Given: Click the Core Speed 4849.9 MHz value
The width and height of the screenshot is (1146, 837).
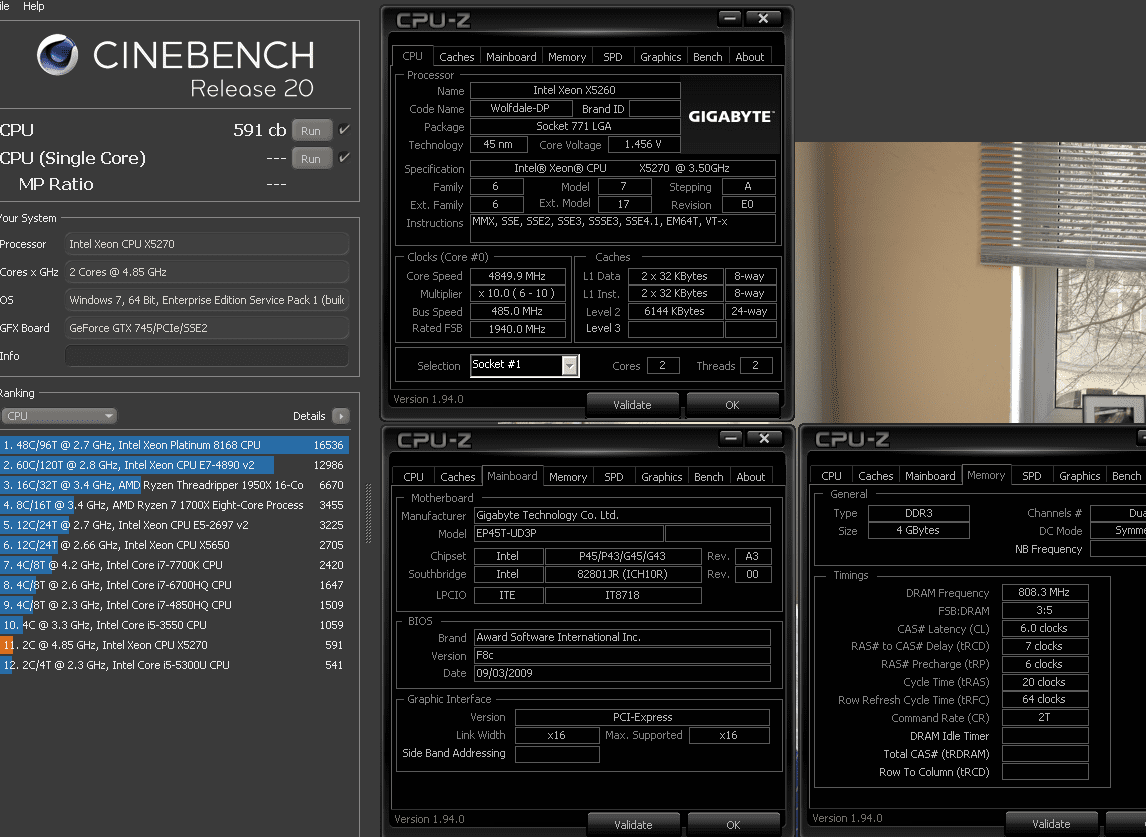Looking at the screenshot, I should point(517,276).
